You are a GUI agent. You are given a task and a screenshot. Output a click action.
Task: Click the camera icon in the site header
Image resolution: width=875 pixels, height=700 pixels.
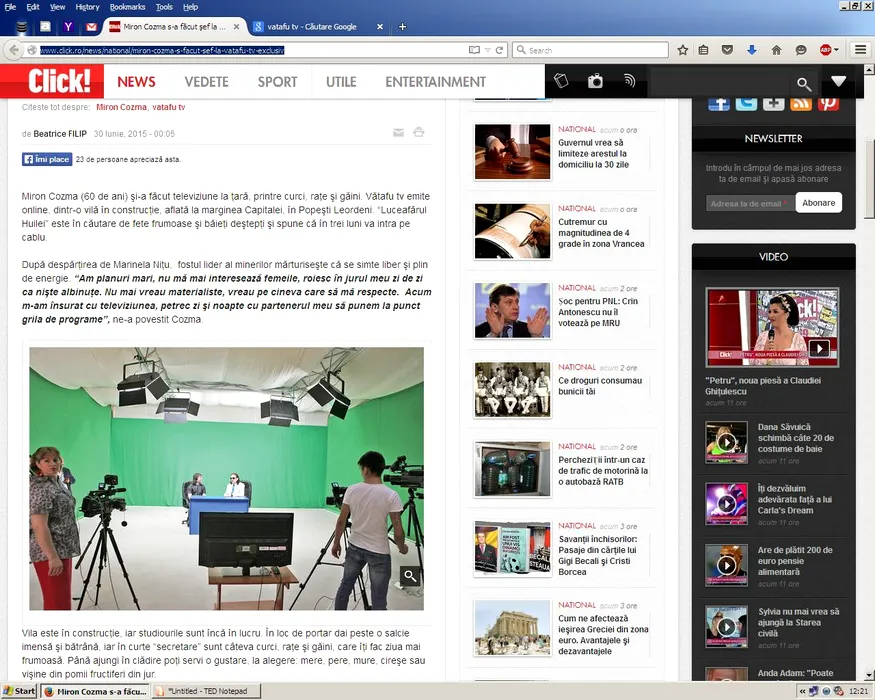[595, 82]
